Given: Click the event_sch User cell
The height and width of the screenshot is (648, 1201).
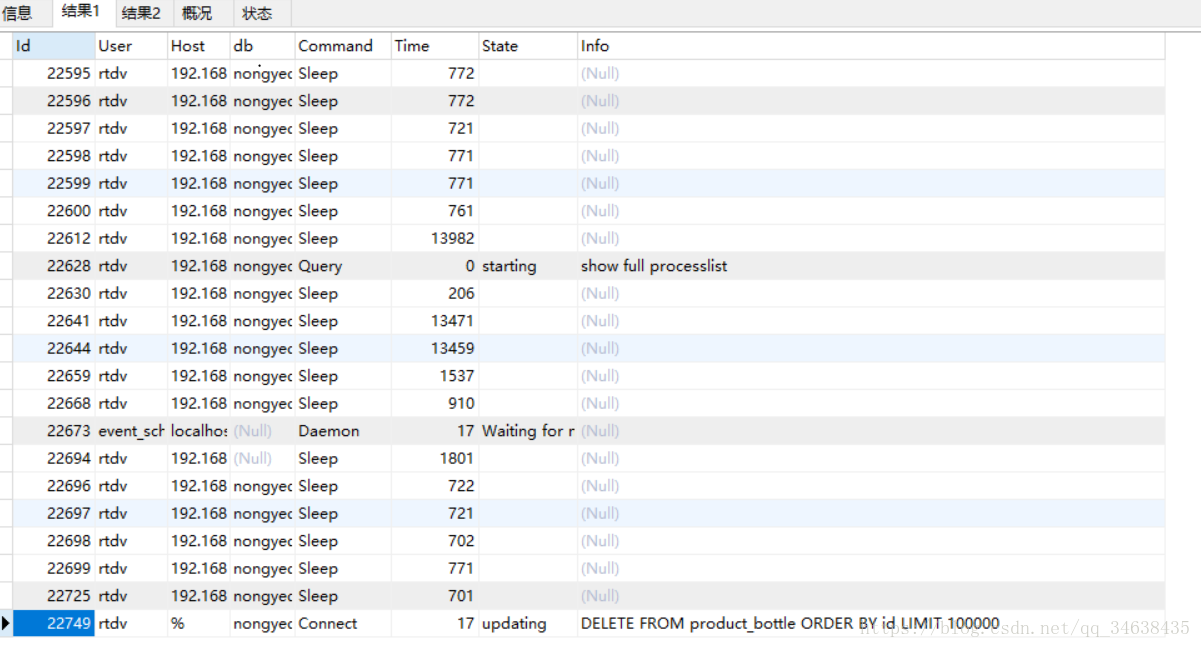Looking at the screenshot, I should (x=131, y=431).
